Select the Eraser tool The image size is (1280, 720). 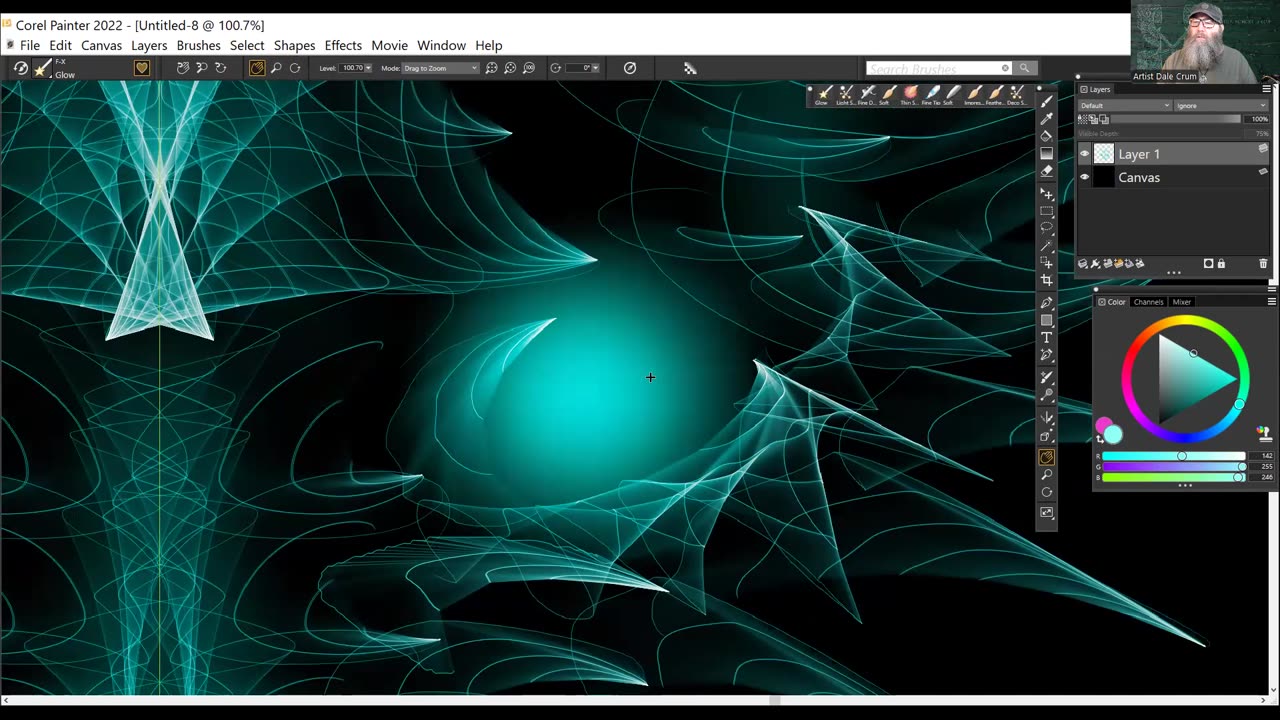pos(1047,171)
